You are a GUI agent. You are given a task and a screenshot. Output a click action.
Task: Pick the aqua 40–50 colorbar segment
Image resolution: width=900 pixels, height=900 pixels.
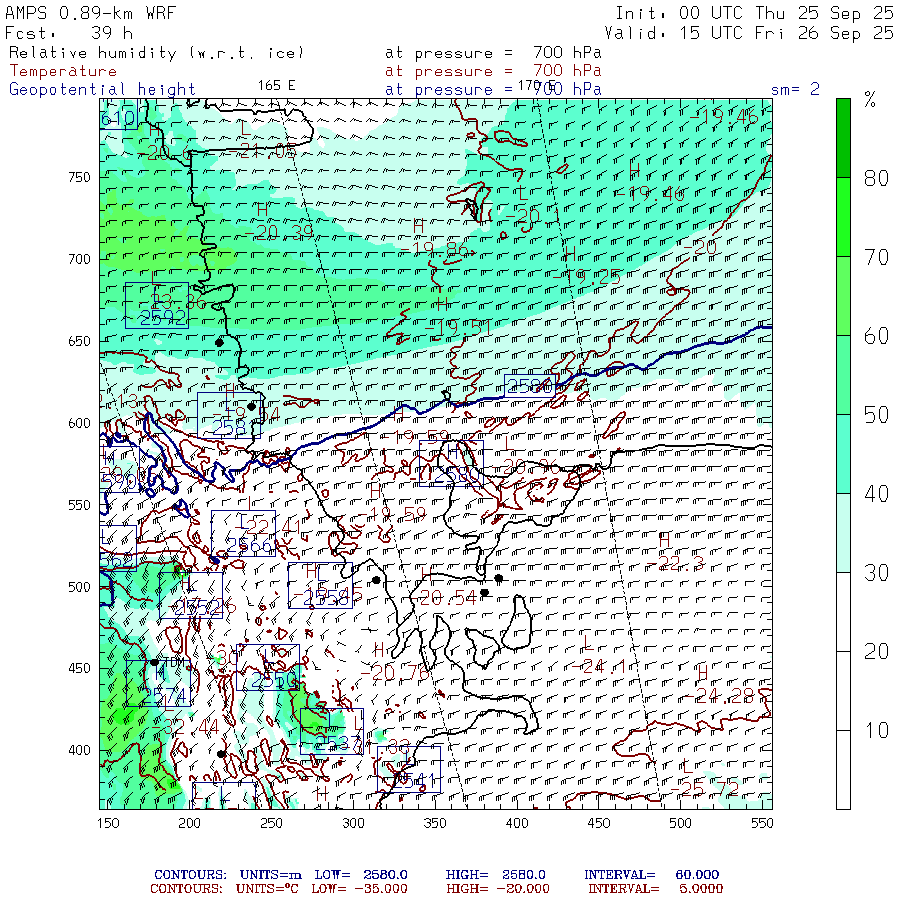pyautogui.click(x=843, y=454)
